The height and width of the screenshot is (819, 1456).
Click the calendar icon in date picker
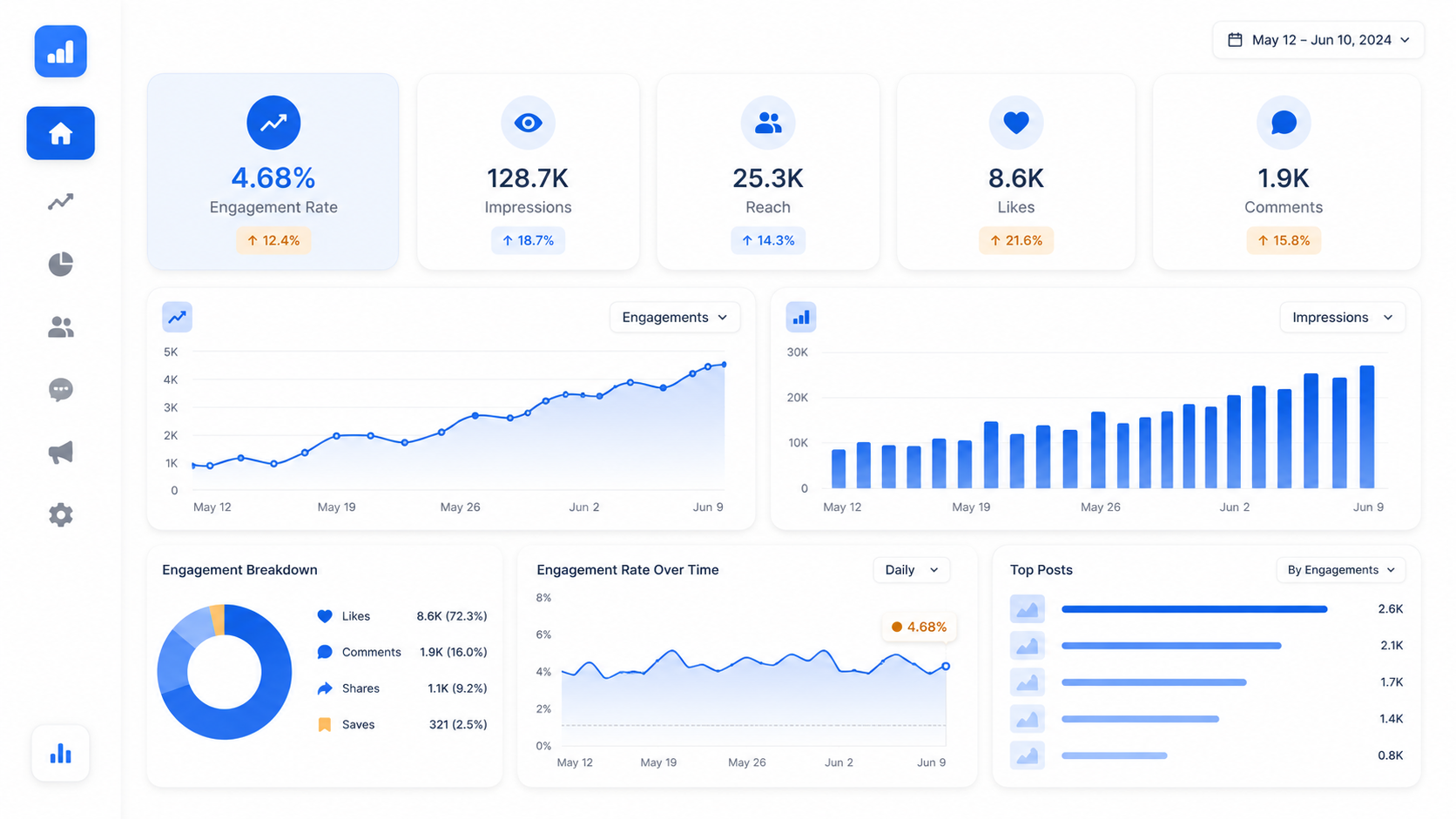pyautogui.click(x=1235, y=40)
